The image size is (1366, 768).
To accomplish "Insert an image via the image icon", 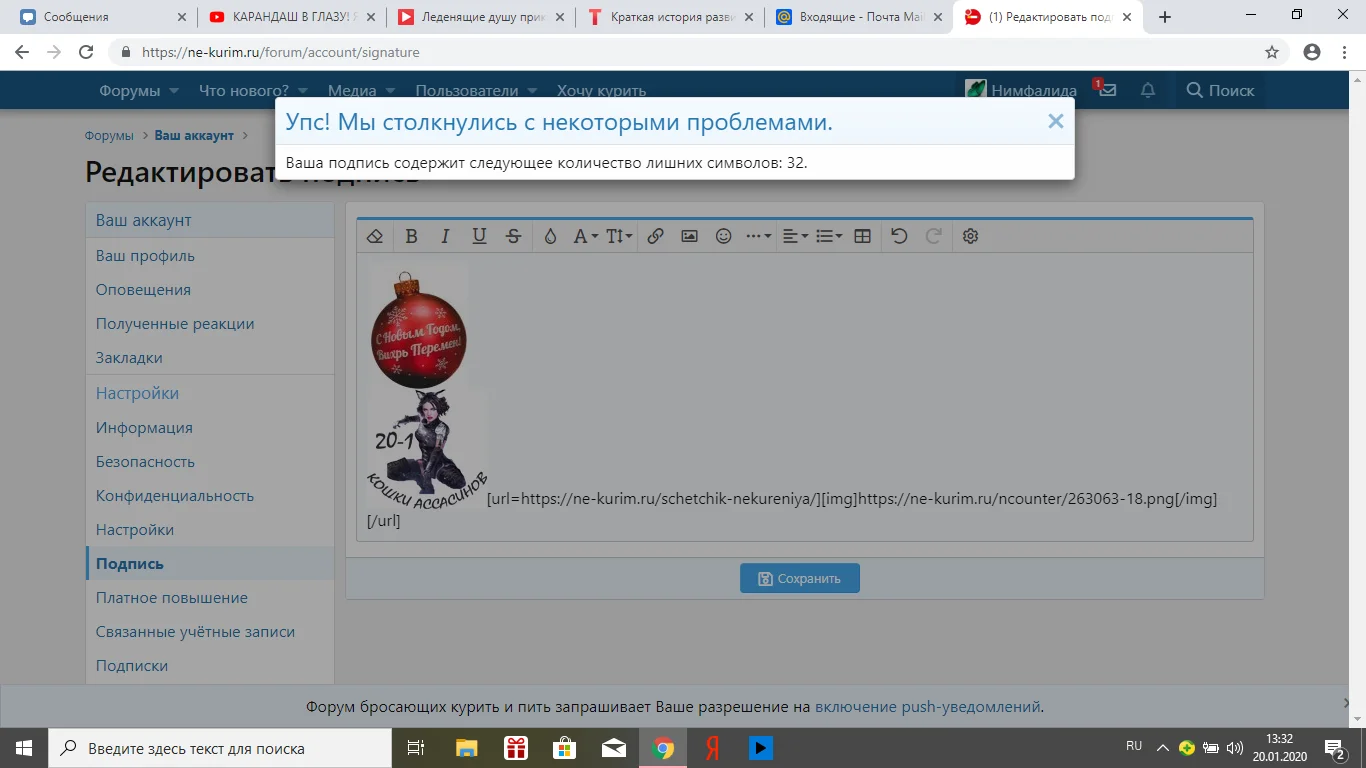I will [689, 236].
